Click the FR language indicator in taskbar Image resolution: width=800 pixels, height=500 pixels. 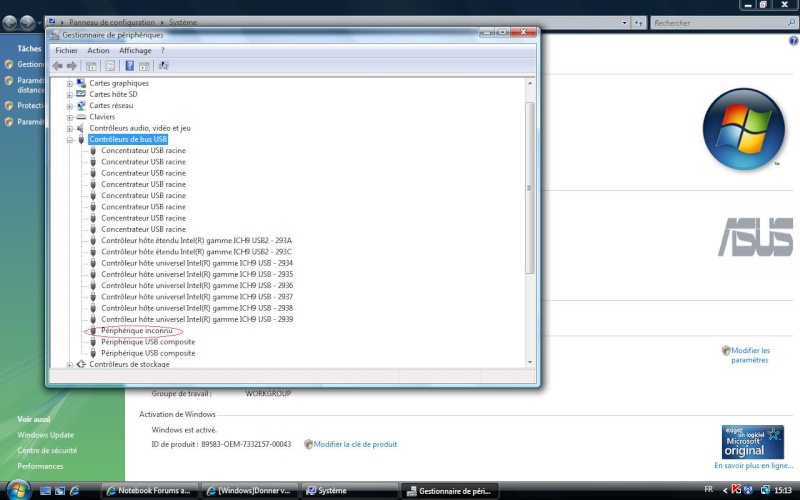tap(709, 489)
